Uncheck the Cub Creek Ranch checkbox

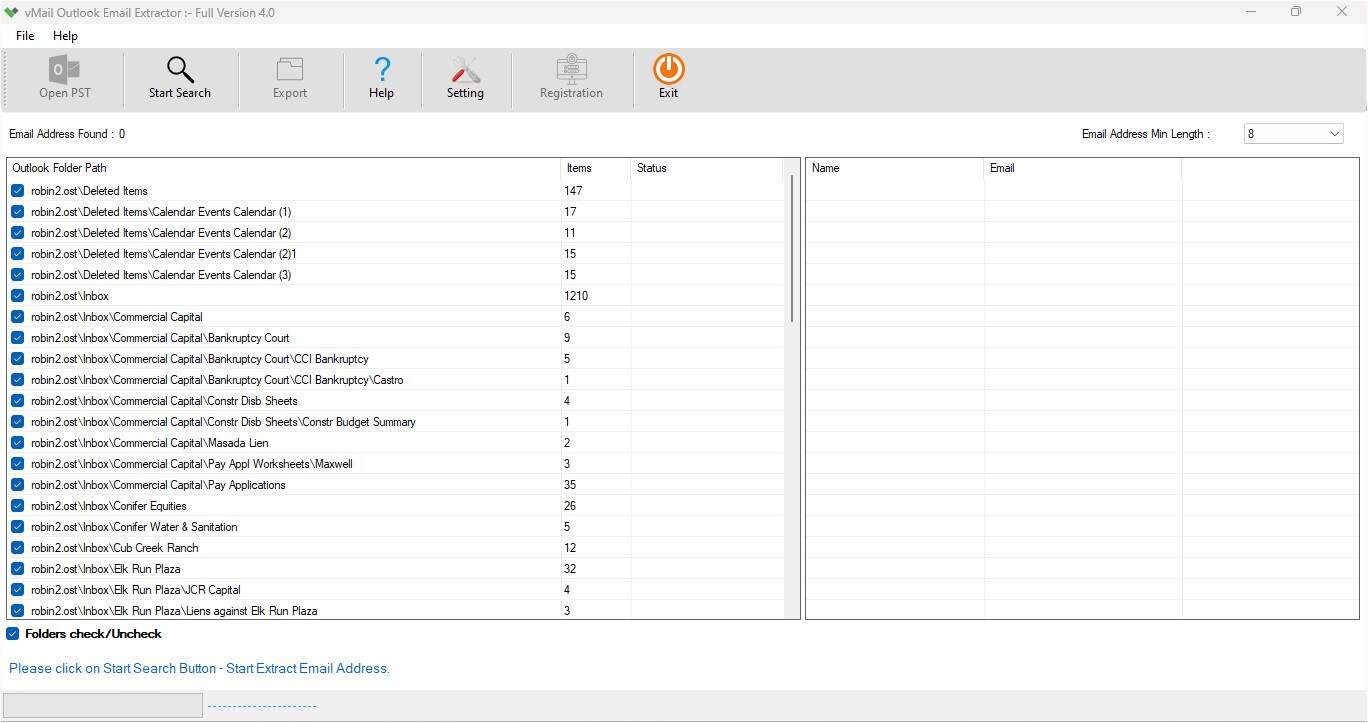point(18,548)
